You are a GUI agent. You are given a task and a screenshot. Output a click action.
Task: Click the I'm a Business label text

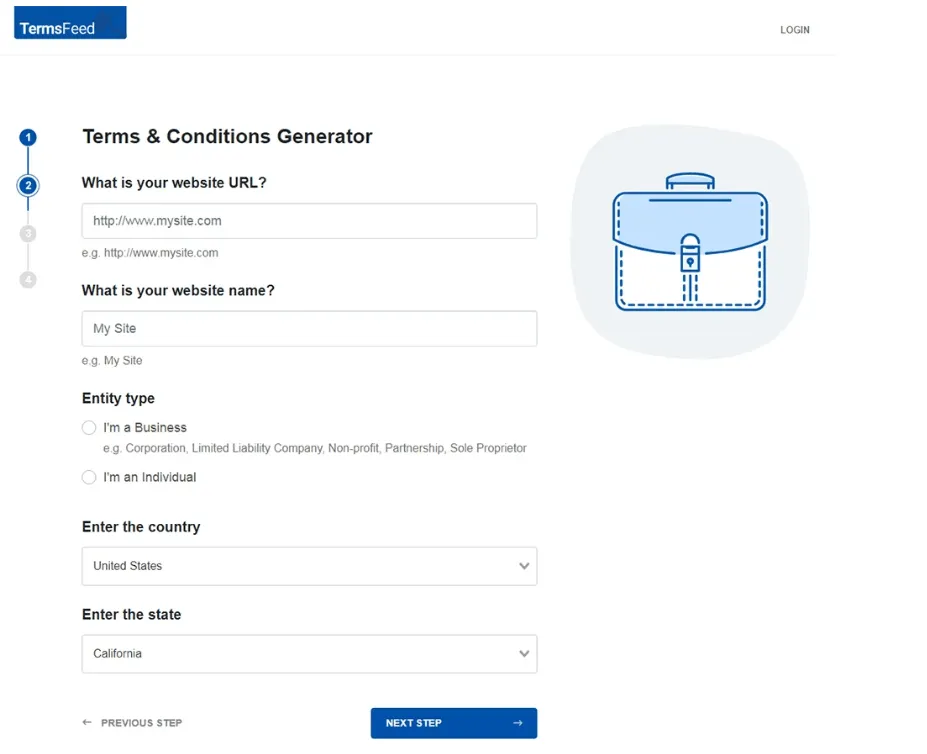[x=145, y=428]
